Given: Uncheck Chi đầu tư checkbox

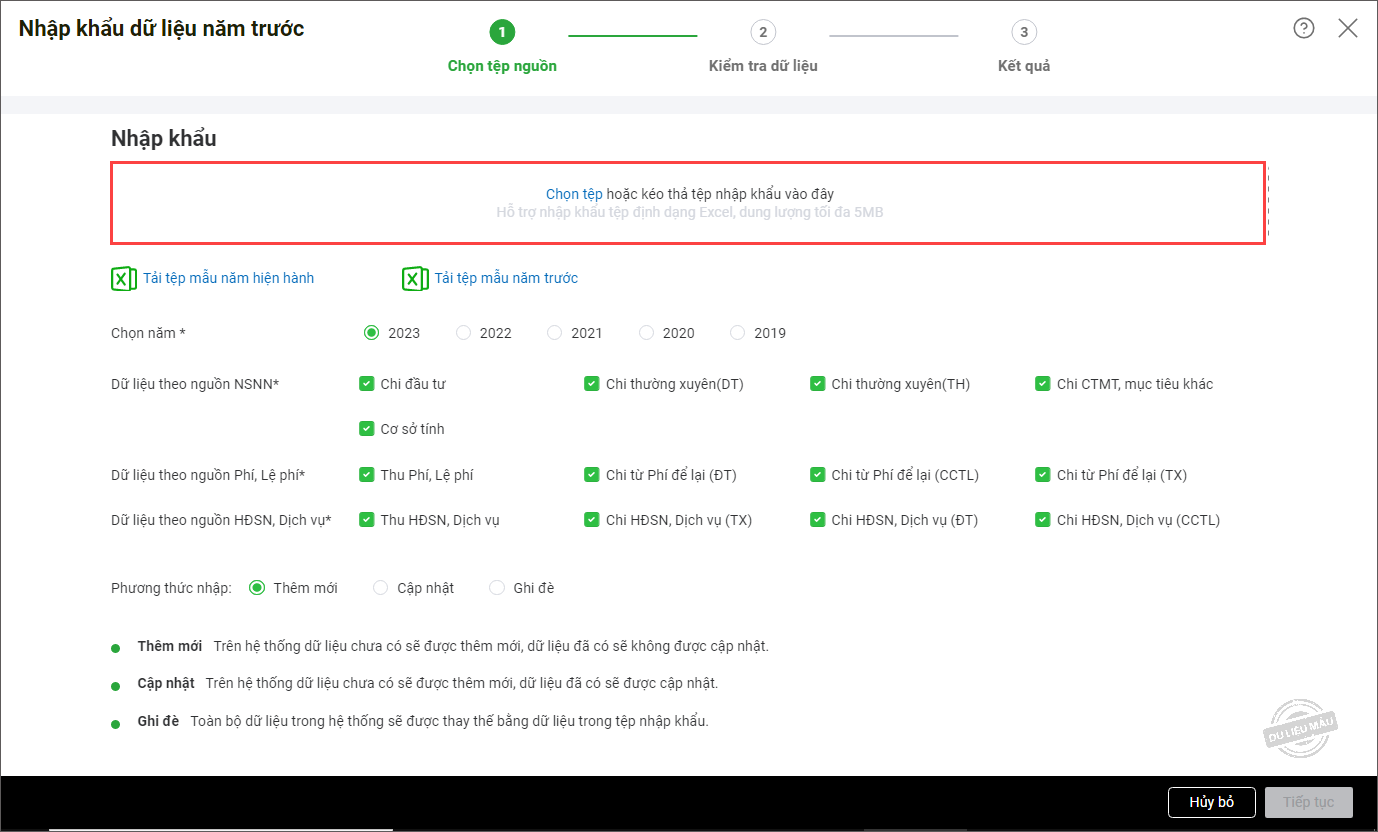Looking at the screenshot, I should tap(366, 384).
